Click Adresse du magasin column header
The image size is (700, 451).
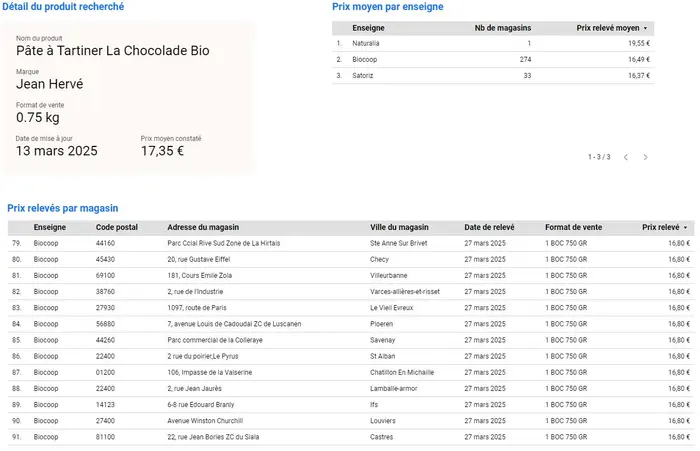203,227
